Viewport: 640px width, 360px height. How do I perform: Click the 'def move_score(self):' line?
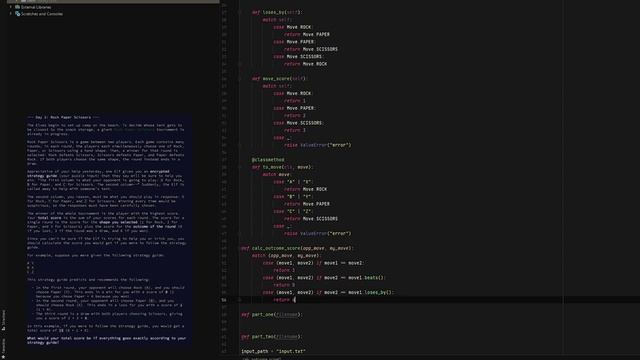coord(280,78)
